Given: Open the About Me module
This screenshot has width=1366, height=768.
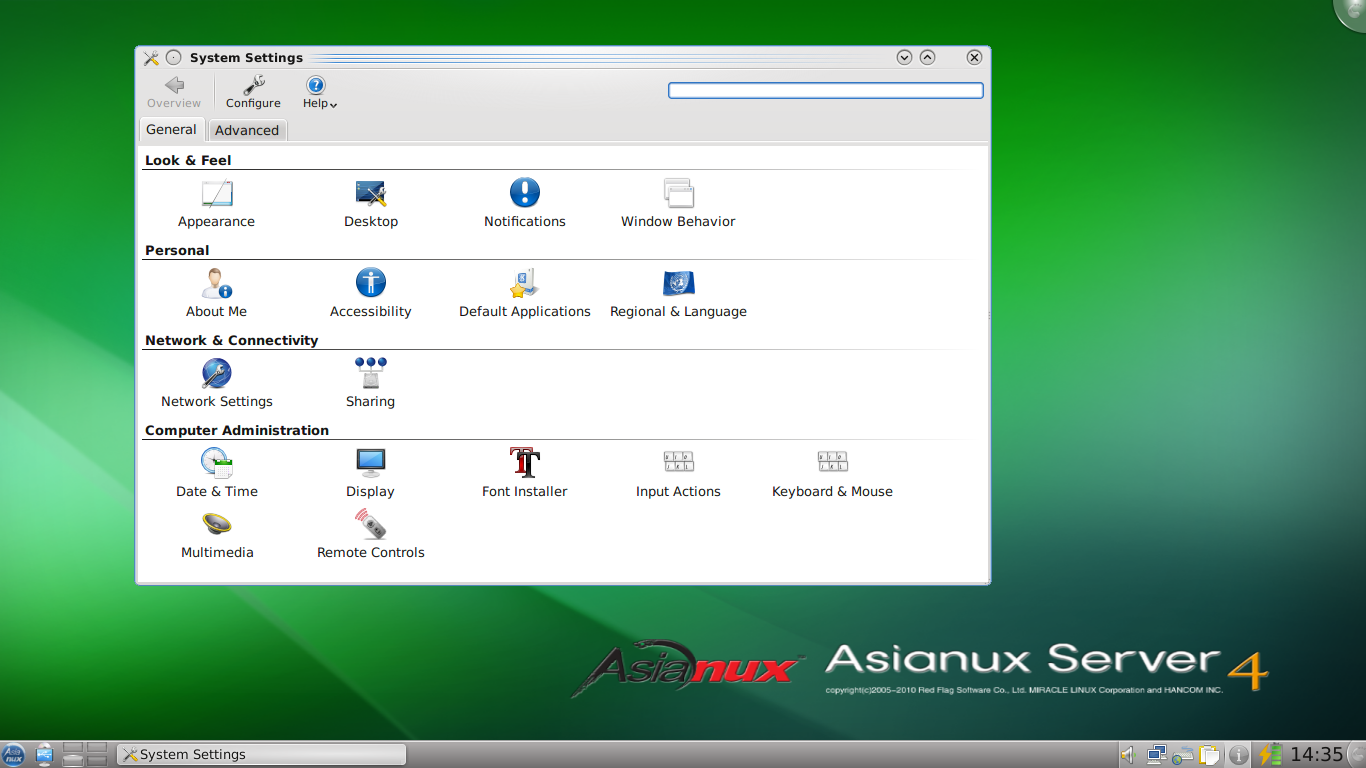Looking at the screenshot, I should pyautogui.click(x=216, y=294).
